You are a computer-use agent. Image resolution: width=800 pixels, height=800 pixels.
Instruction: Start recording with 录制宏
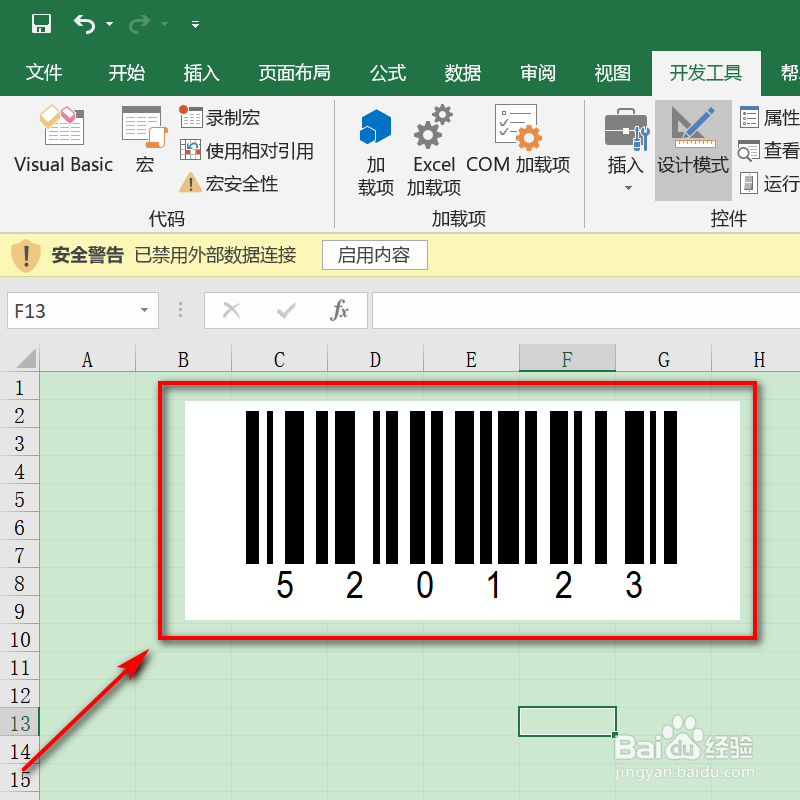220,117
